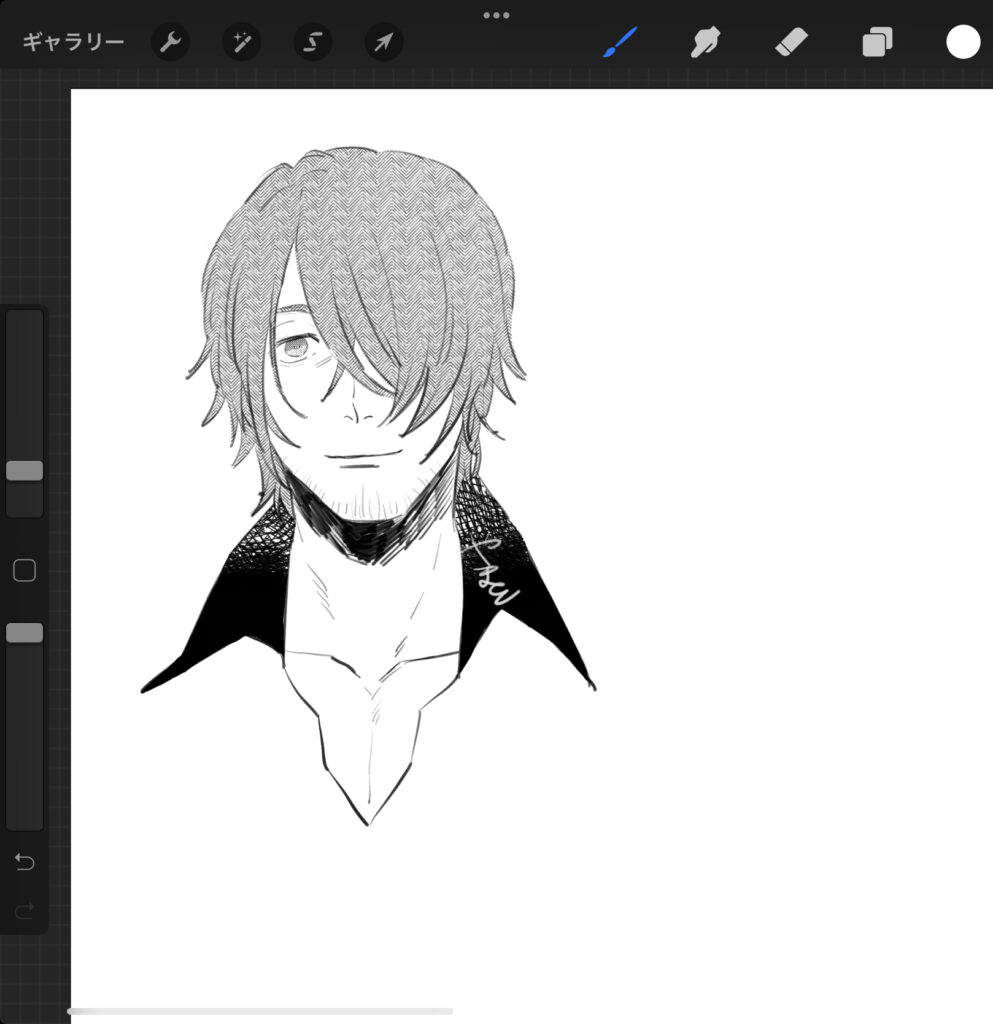
Task: Tap the black choker on the neck
Action: pyautogui.click(x=365, y=535)
